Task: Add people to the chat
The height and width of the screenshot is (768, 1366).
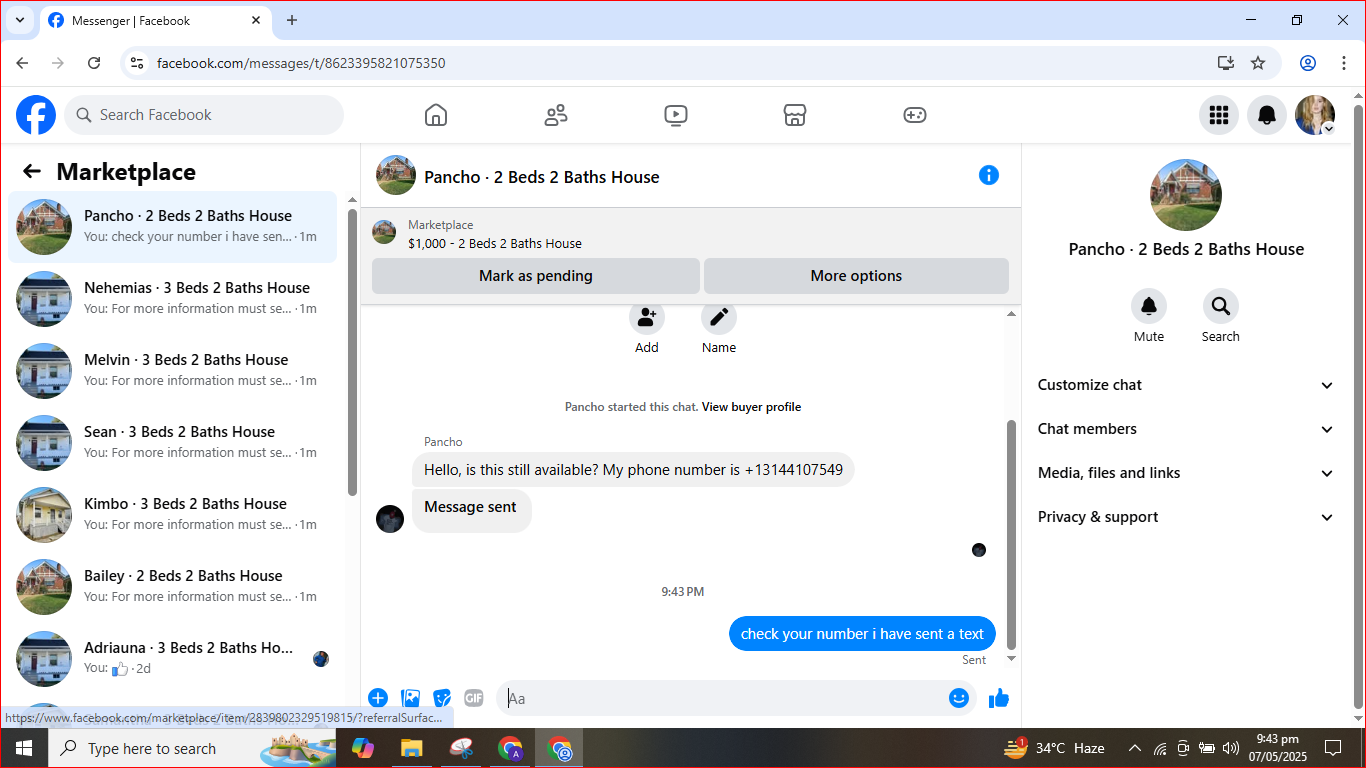Action: 647,318
